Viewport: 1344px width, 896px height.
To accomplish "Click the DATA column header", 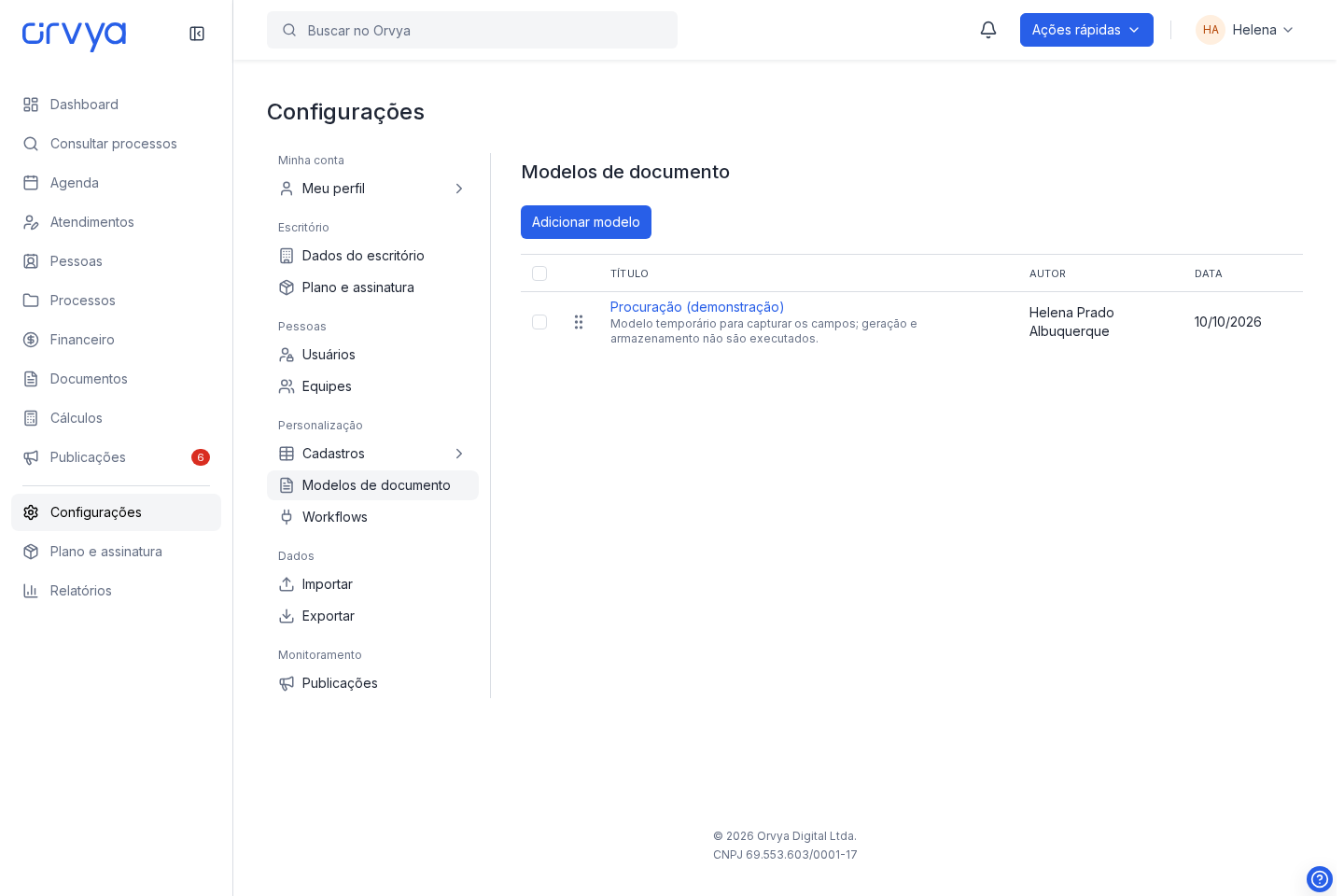I will 1209,273.
